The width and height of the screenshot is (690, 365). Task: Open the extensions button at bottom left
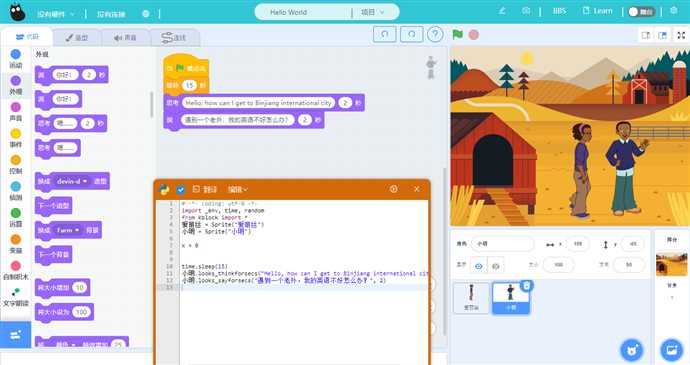tap(15, 335)
